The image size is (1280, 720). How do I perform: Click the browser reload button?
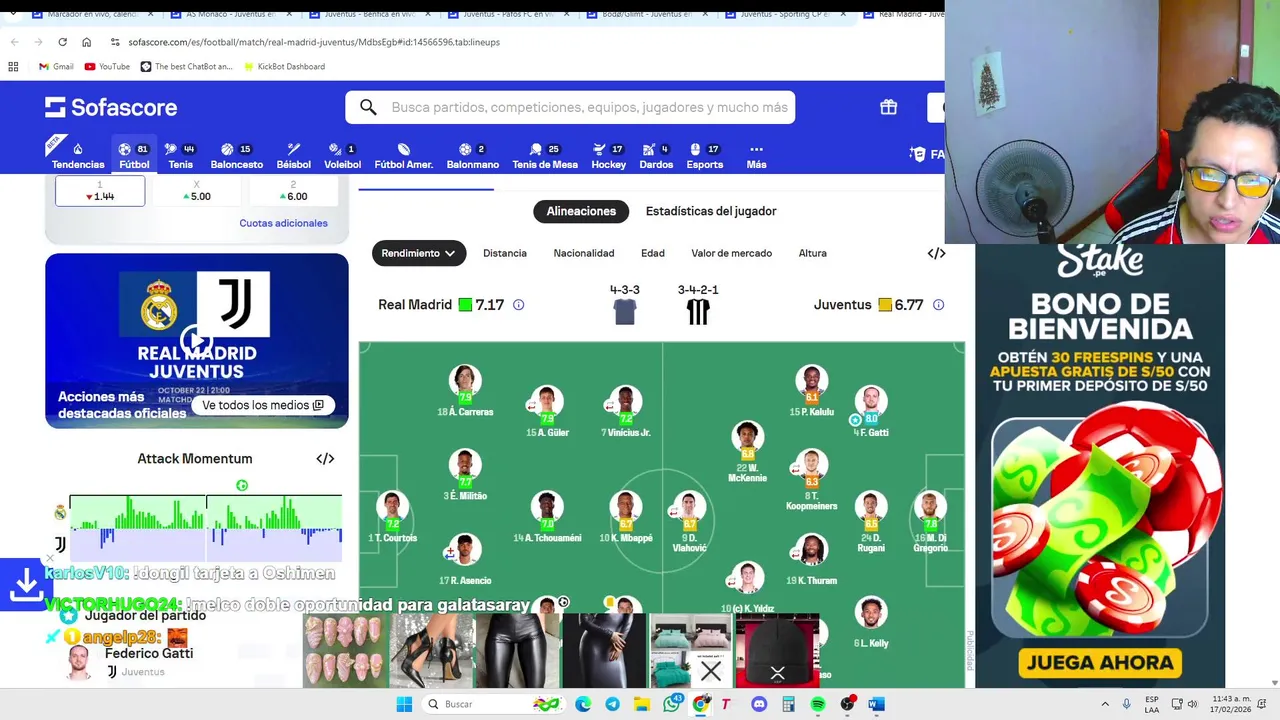click(x=62, y=42)
